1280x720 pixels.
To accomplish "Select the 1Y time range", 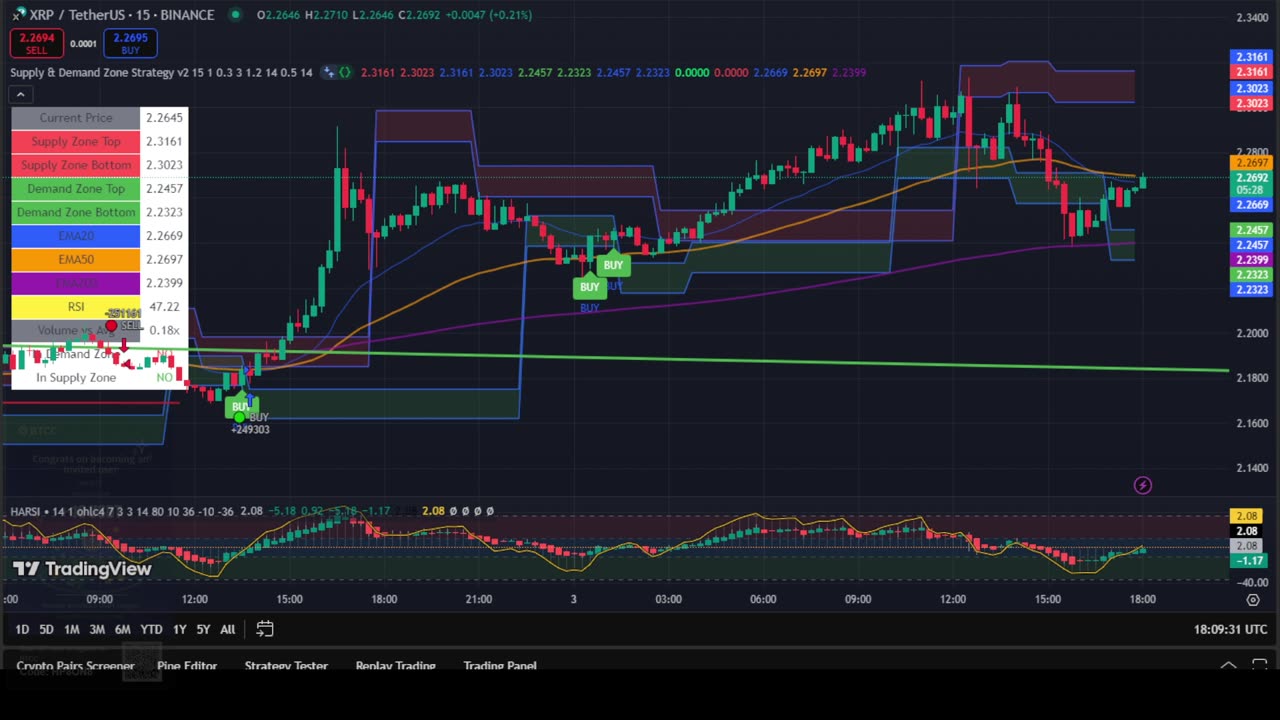I will (179, 629).
